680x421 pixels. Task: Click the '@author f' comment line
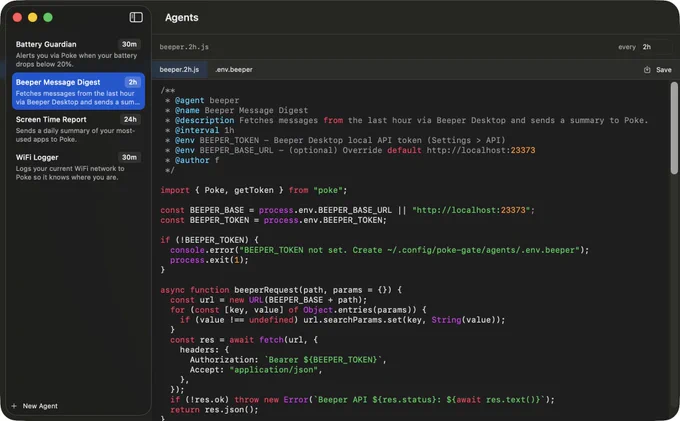192,160
